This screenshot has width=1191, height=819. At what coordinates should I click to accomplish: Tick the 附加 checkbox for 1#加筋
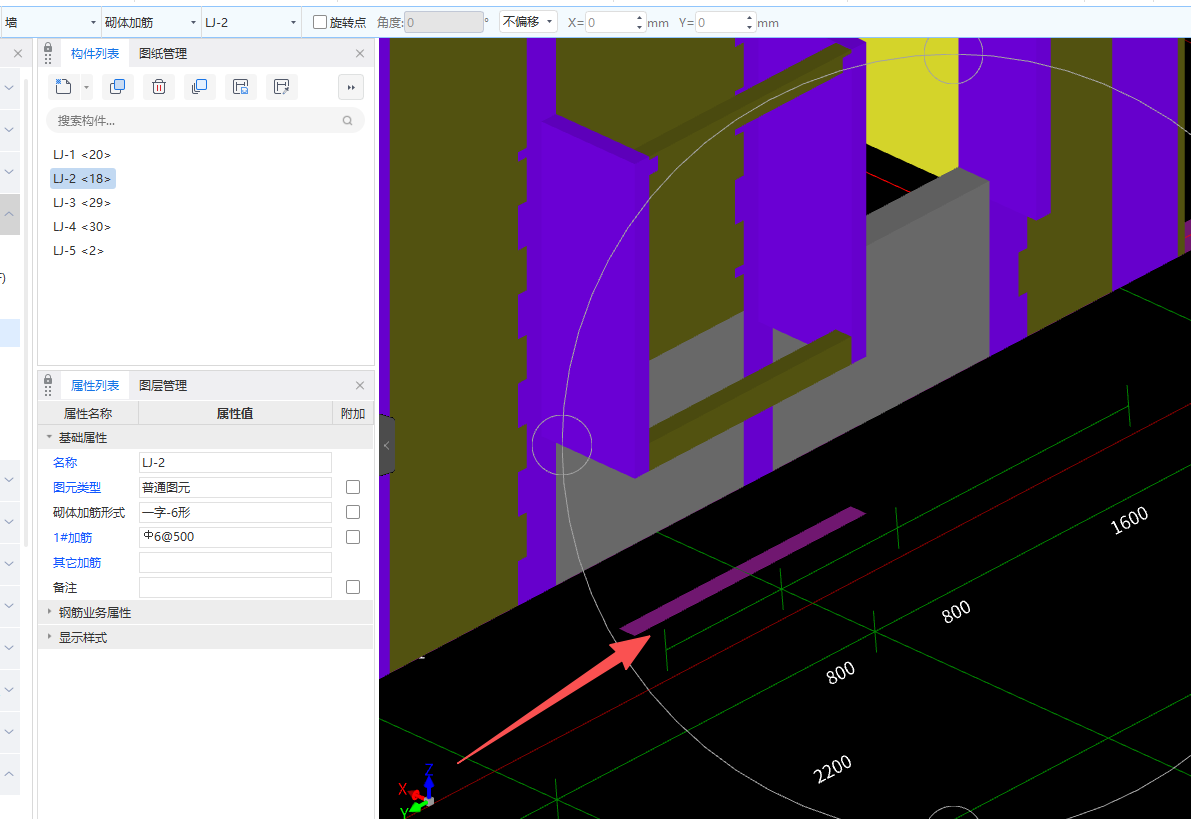pos(353,537)
